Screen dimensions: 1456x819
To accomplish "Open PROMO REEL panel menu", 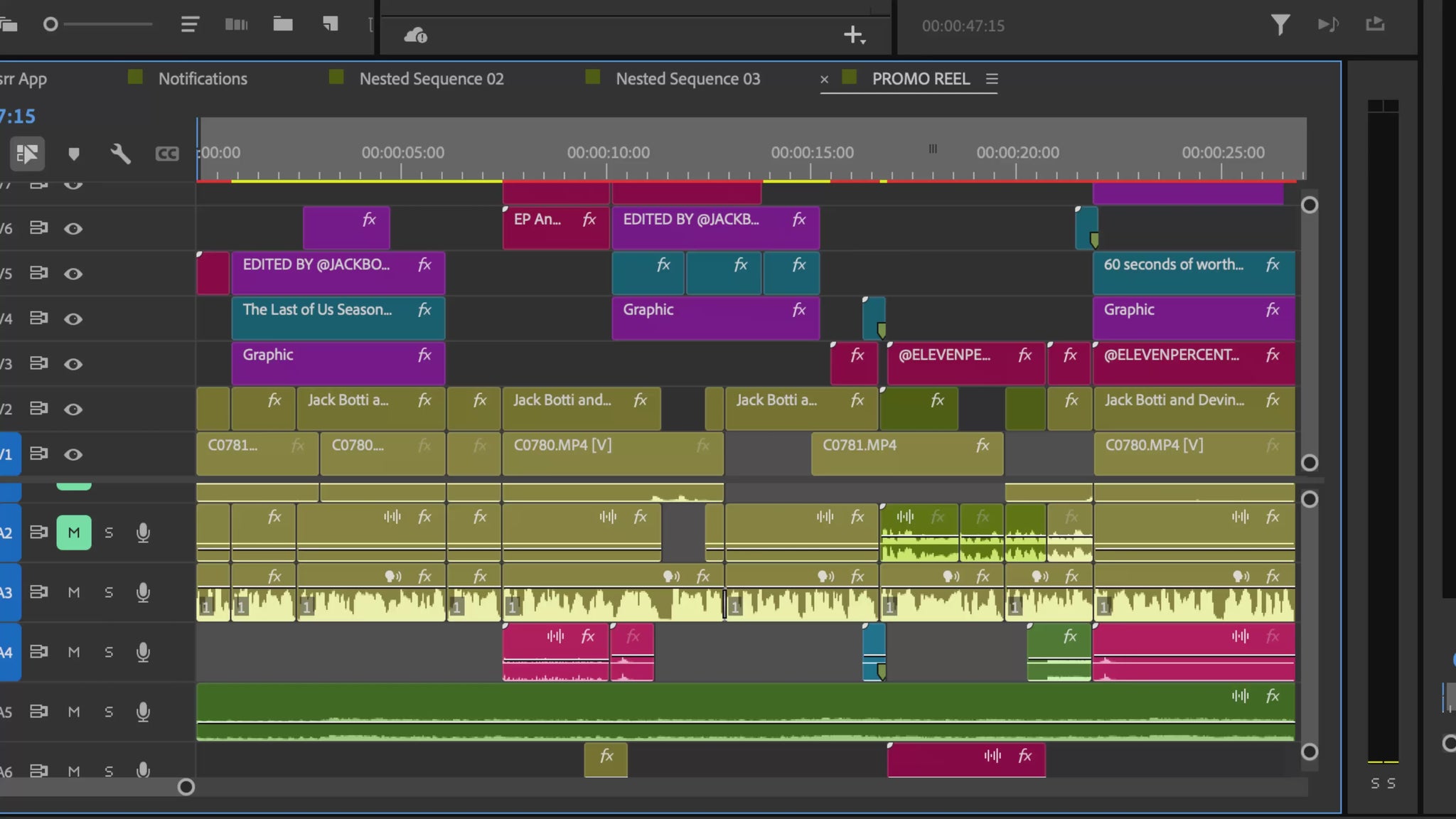I will (x=992, y=79).
